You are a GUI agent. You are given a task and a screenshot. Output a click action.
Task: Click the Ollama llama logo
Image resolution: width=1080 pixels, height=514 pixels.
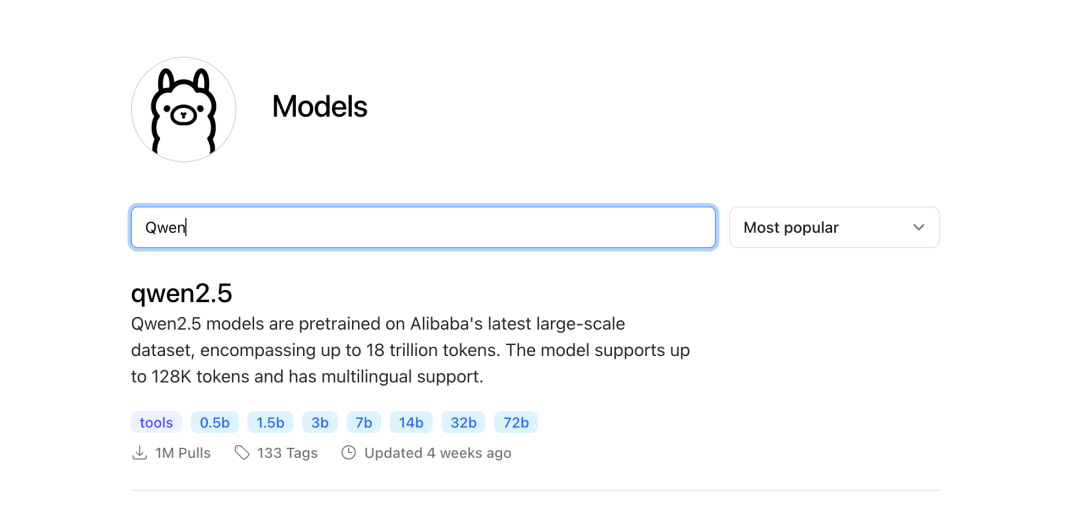coord(184,110)
